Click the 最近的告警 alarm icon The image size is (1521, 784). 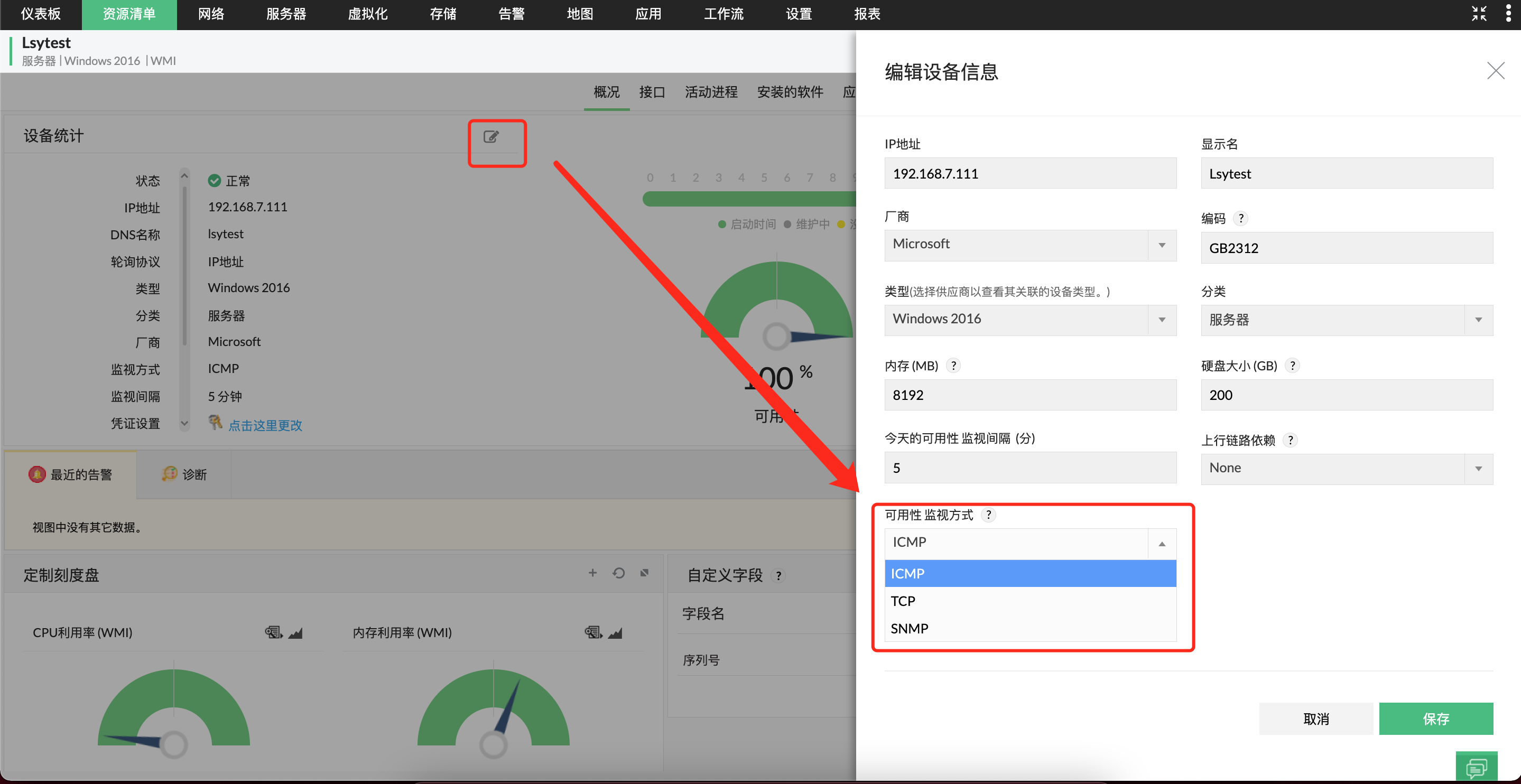click(x=36, y=474)
